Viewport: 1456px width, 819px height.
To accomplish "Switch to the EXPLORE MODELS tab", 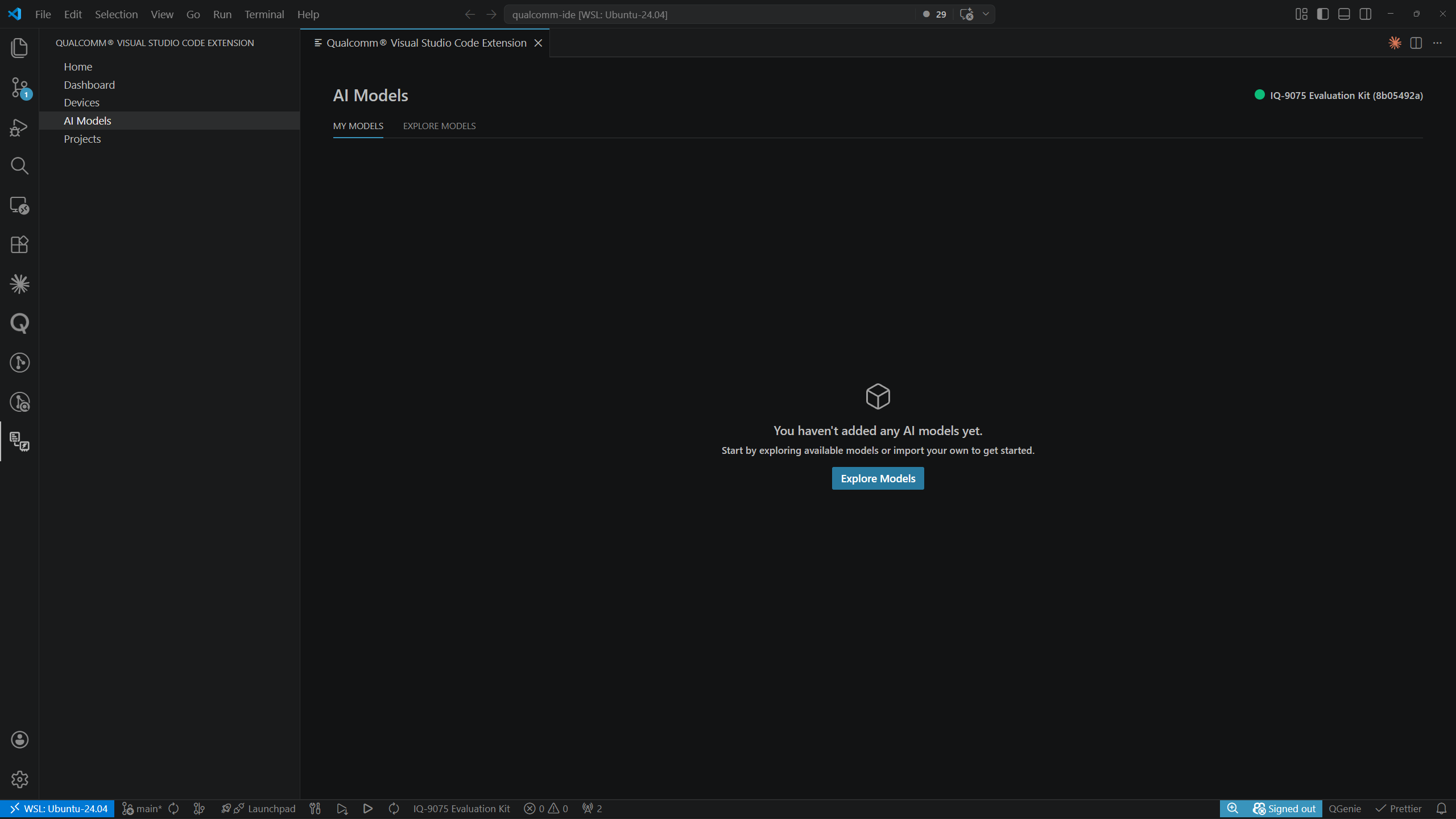I will click(x=440, y=126).
